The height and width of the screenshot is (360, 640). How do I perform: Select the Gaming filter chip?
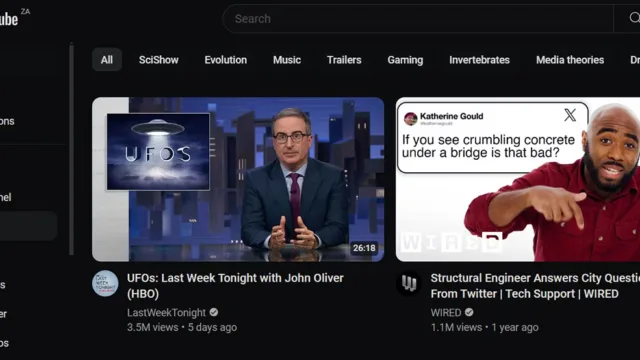(x=405, y=60)
